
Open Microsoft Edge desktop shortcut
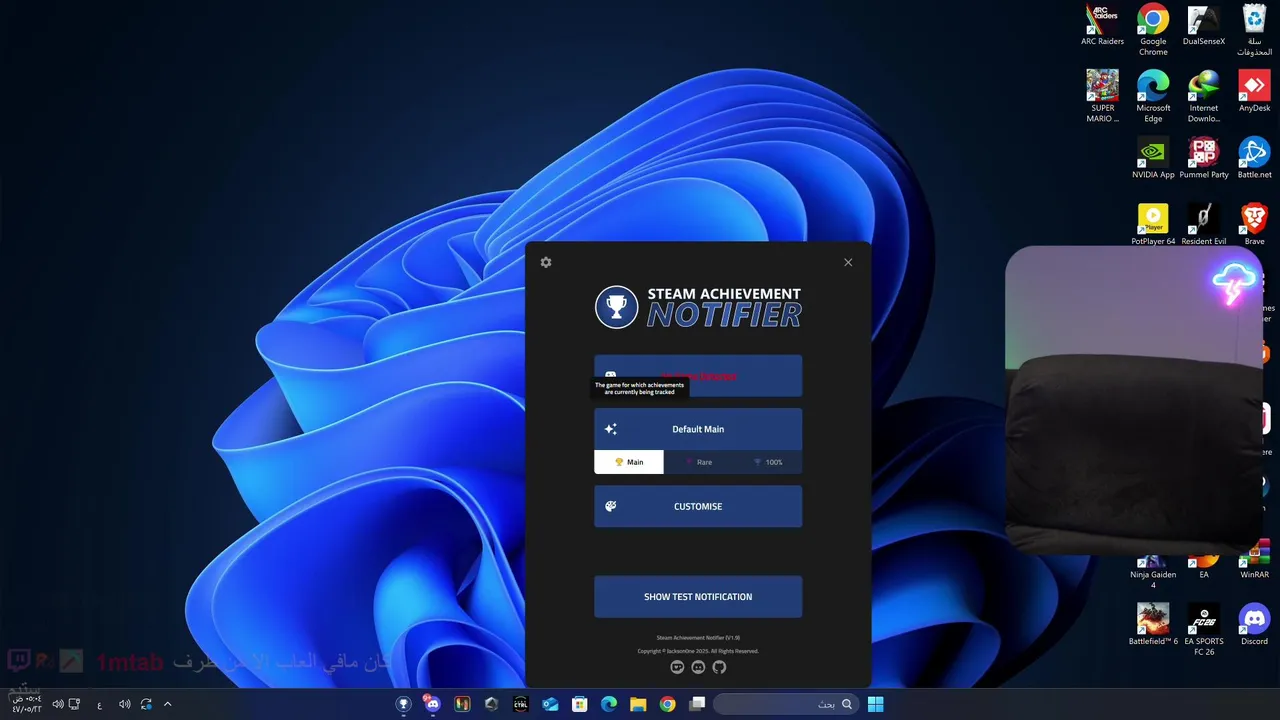(1153, 97)
